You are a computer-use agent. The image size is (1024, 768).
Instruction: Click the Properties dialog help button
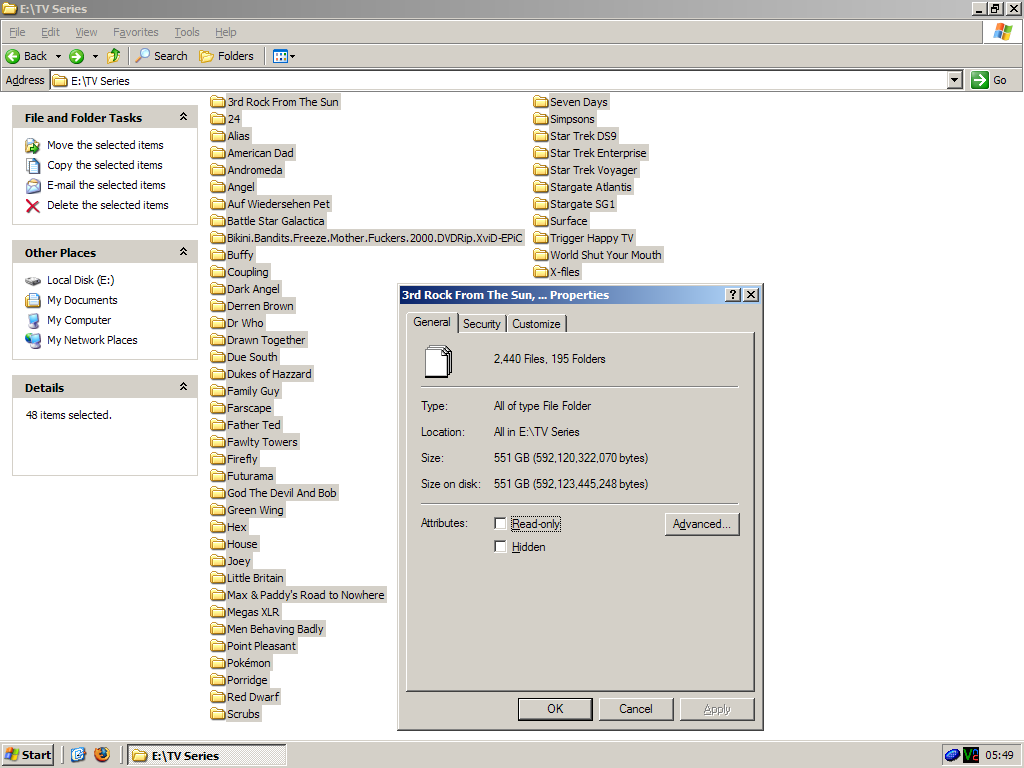(x=733, y=295)
